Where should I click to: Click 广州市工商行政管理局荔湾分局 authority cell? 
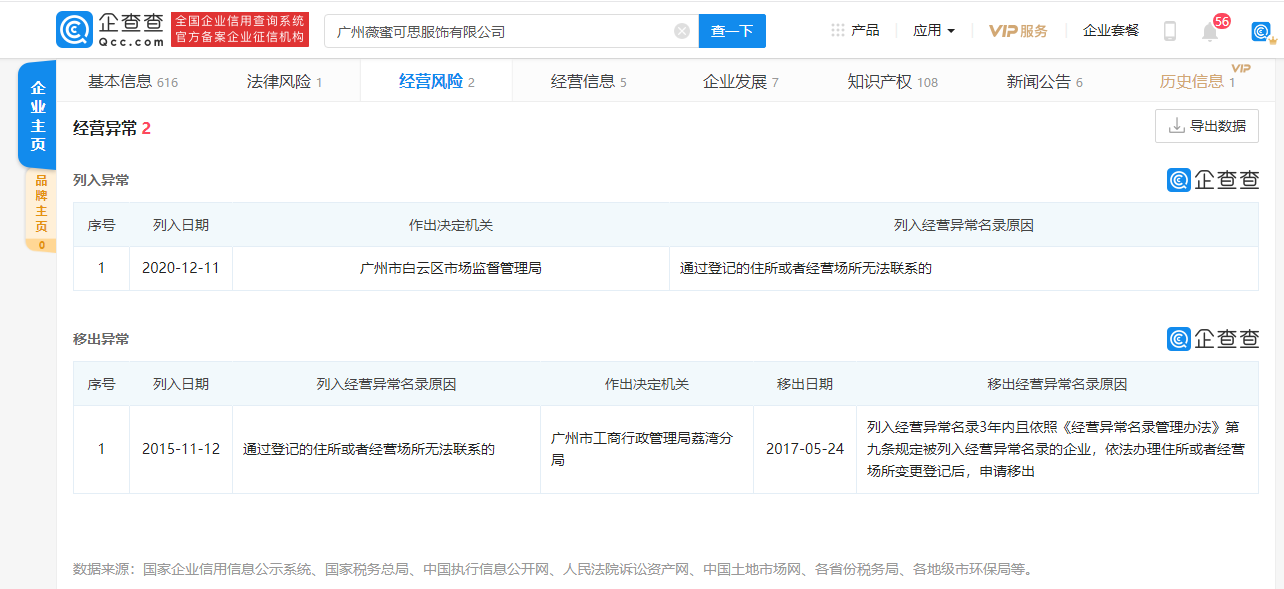pyautogui.click(x=647, y=449)
